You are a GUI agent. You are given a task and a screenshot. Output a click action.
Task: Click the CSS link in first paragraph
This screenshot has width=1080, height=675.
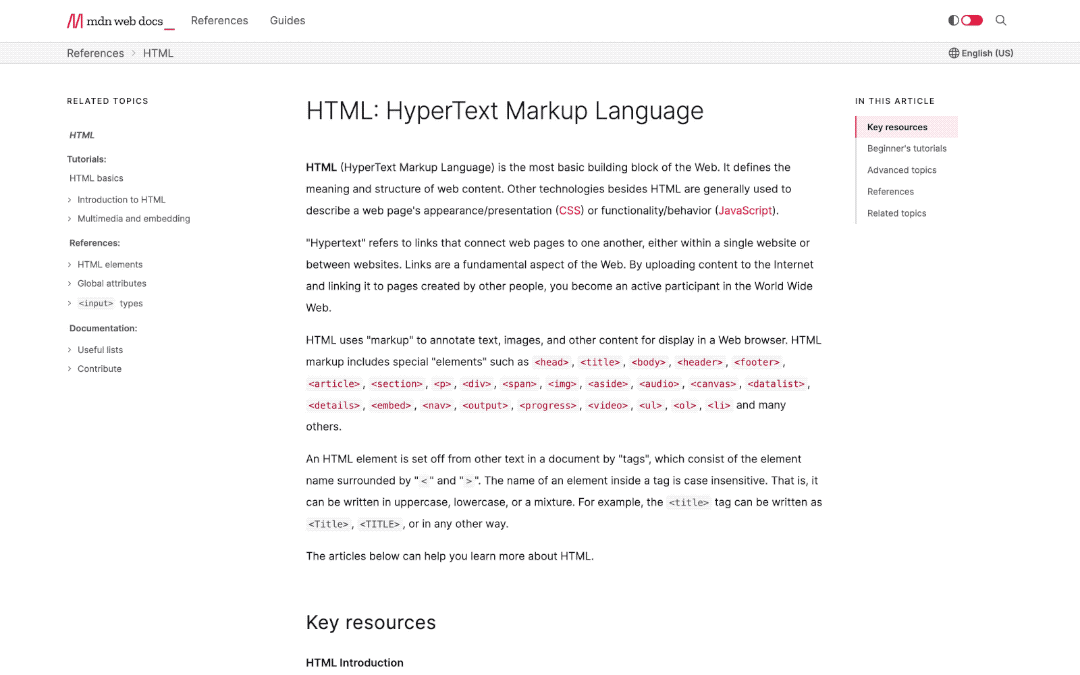click(x=569, y=211)
